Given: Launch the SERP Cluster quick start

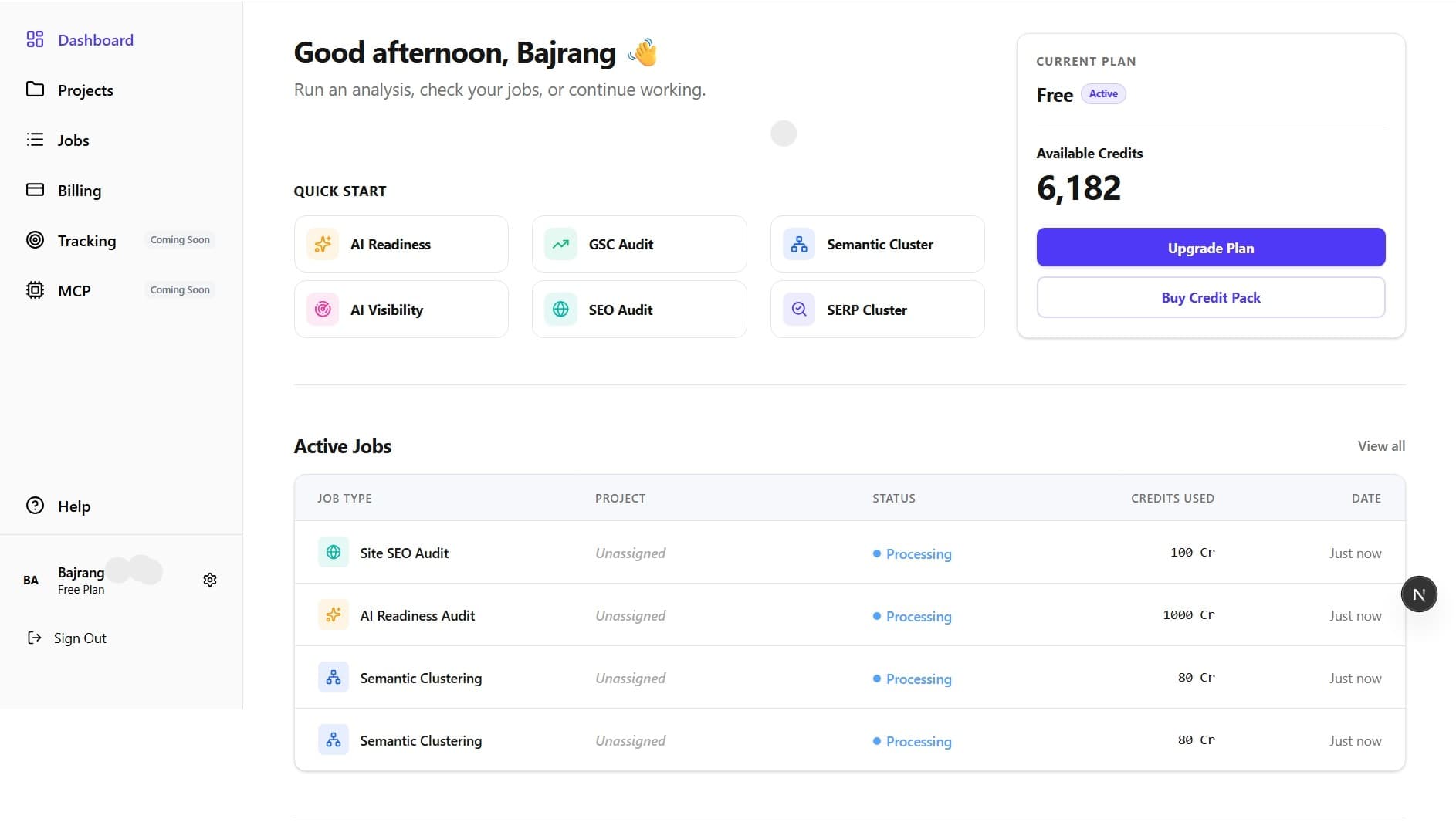Looking at the screenshot, I should (878, 310).
